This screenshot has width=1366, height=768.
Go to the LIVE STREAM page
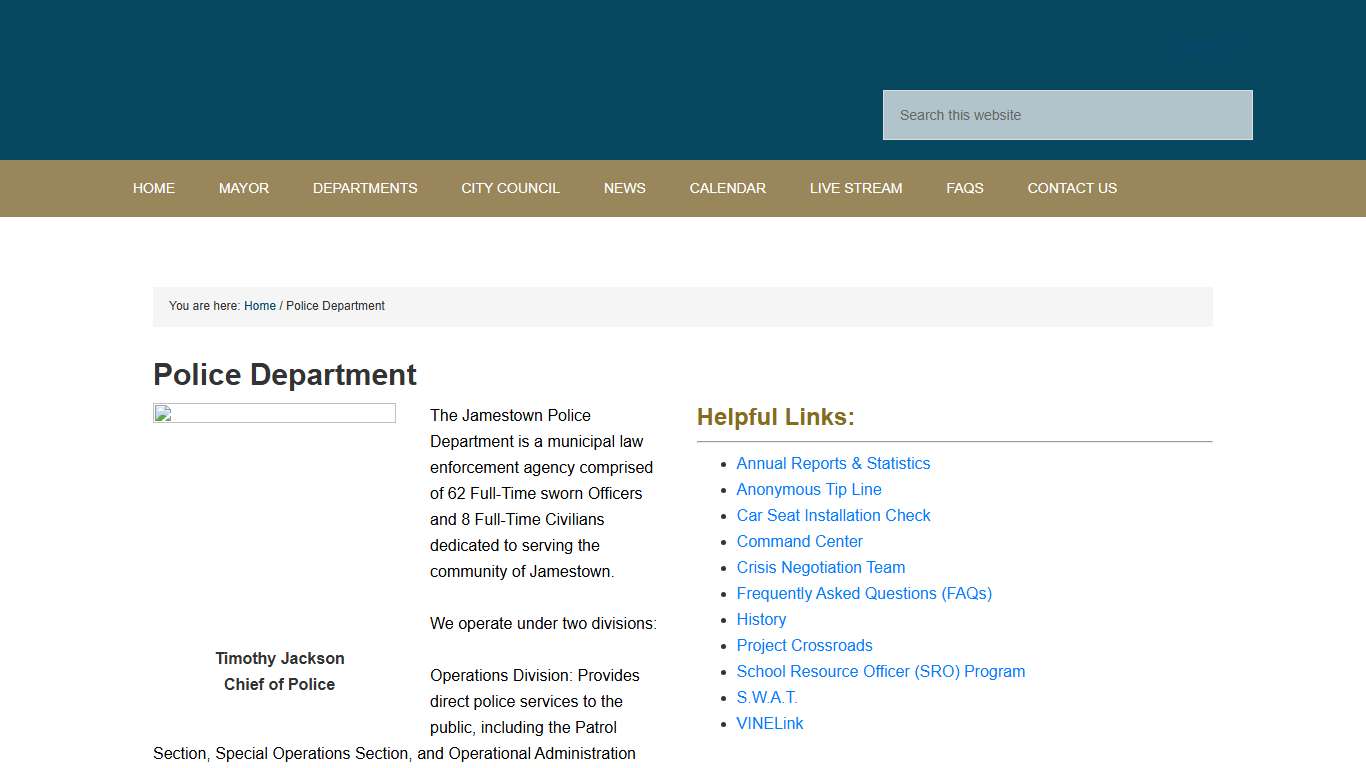pos(856,188)
